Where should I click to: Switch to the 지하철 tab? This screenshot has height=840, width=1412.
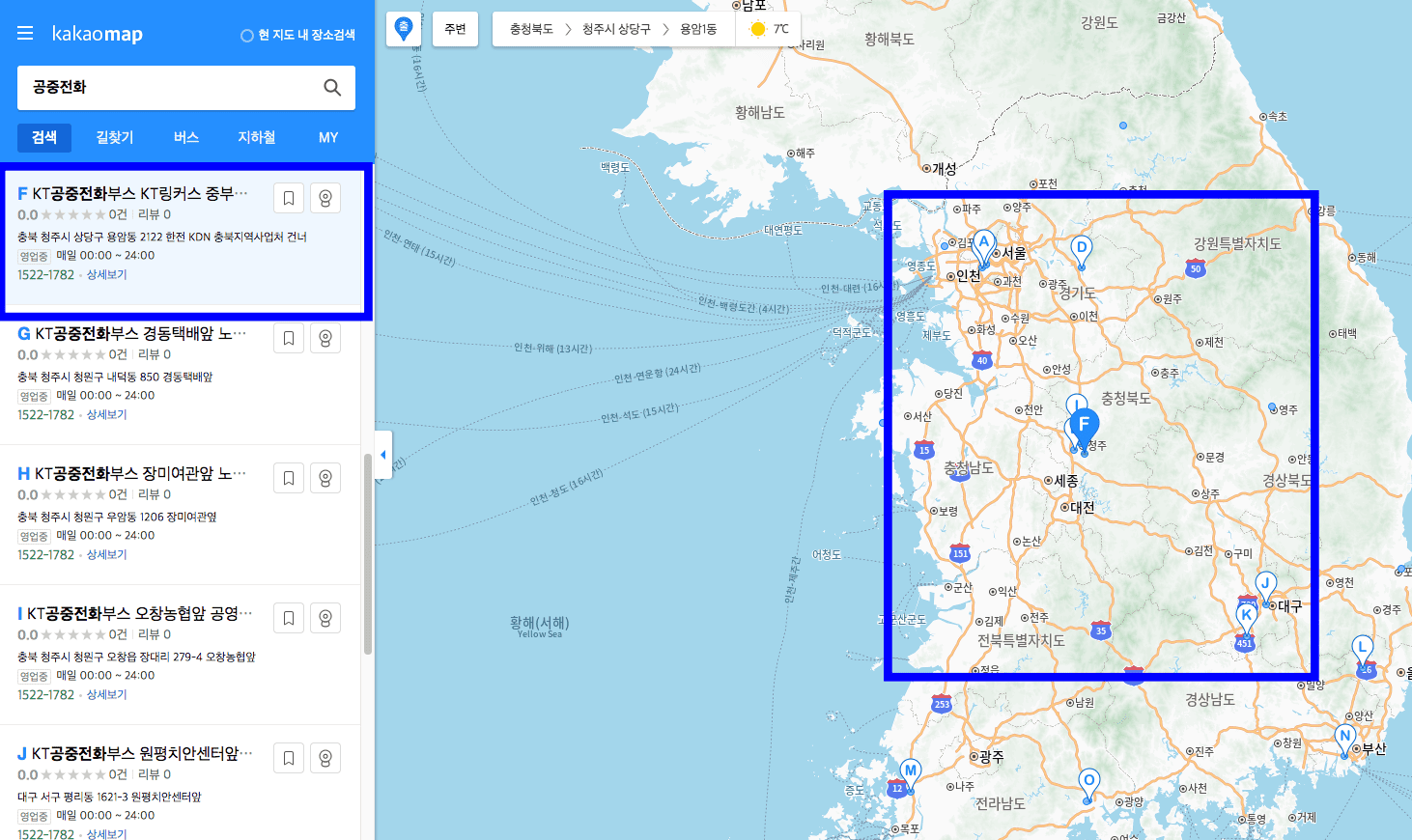[x=257, y=137]
